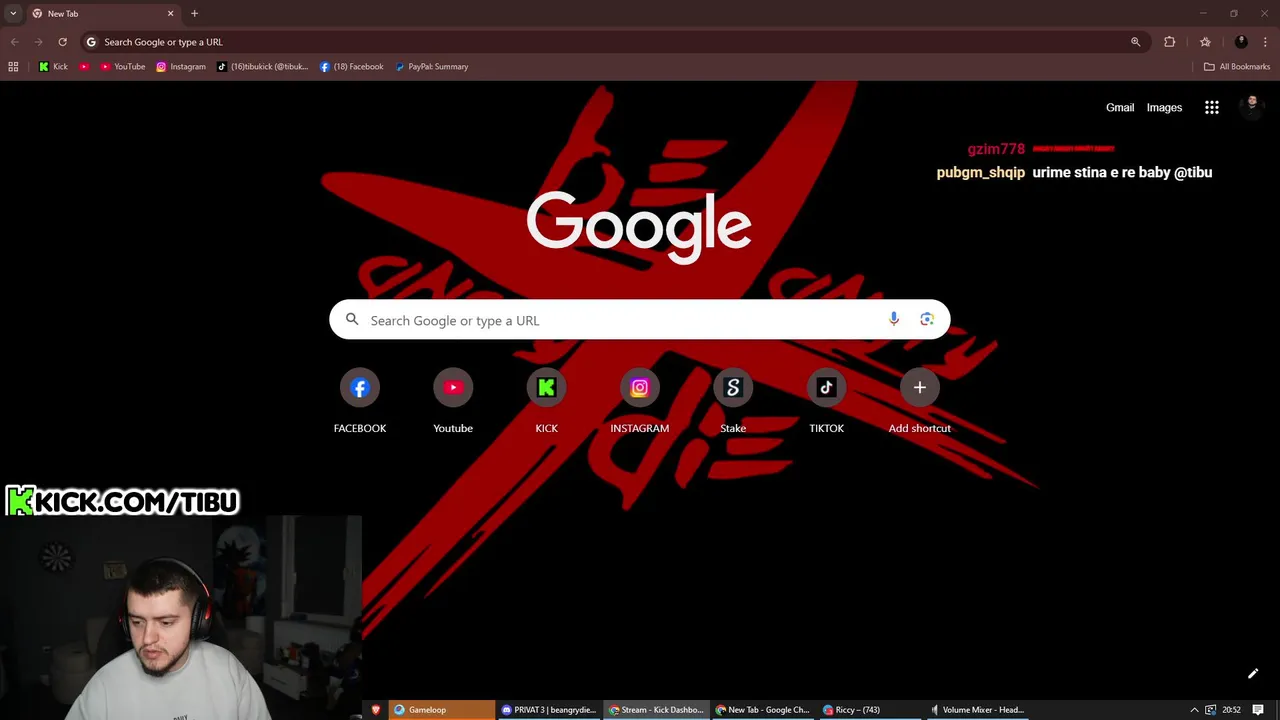
Task: Open the Gmail link
Action: click(1120, 107)
